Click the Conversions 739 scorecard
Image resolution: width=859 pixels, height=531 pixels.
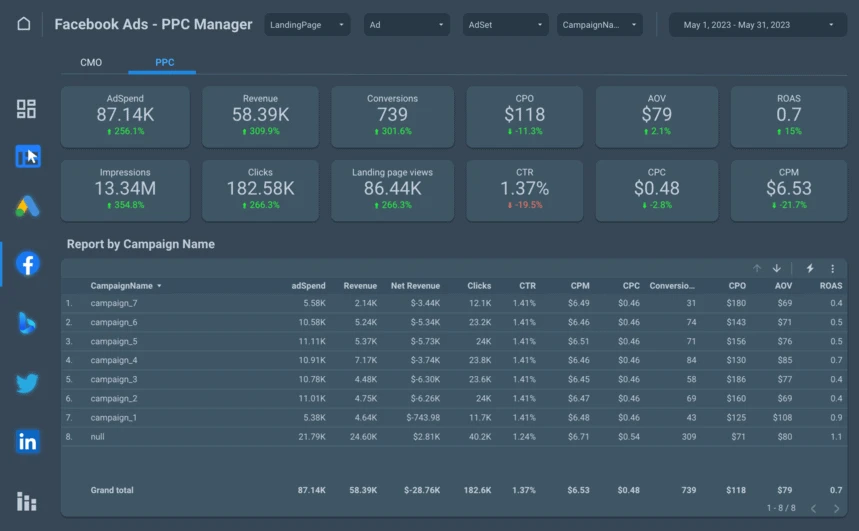(x=392, y=116)
